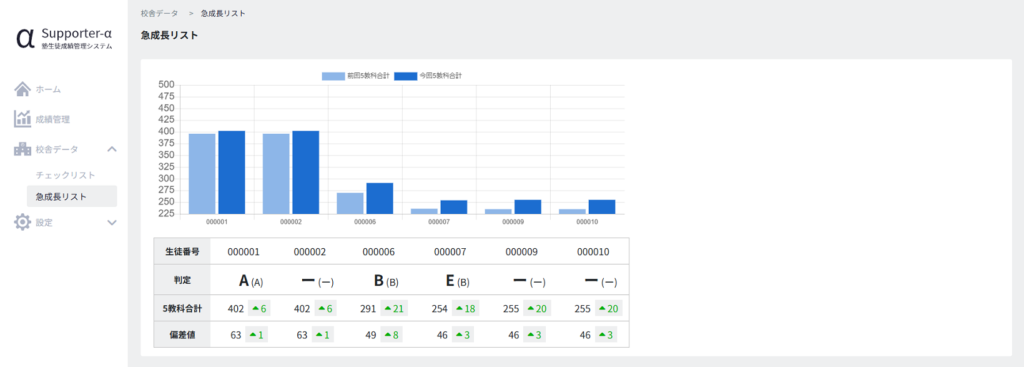Expand the 設定 menu chevron
The image size is (1024, 367).
[x=112, y=223]
